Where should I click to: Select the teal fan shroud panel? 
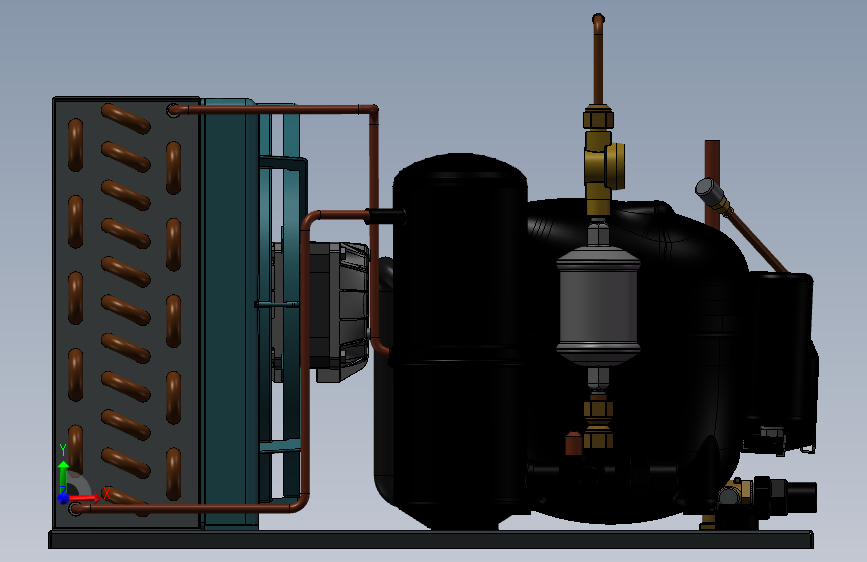(229, 314)
